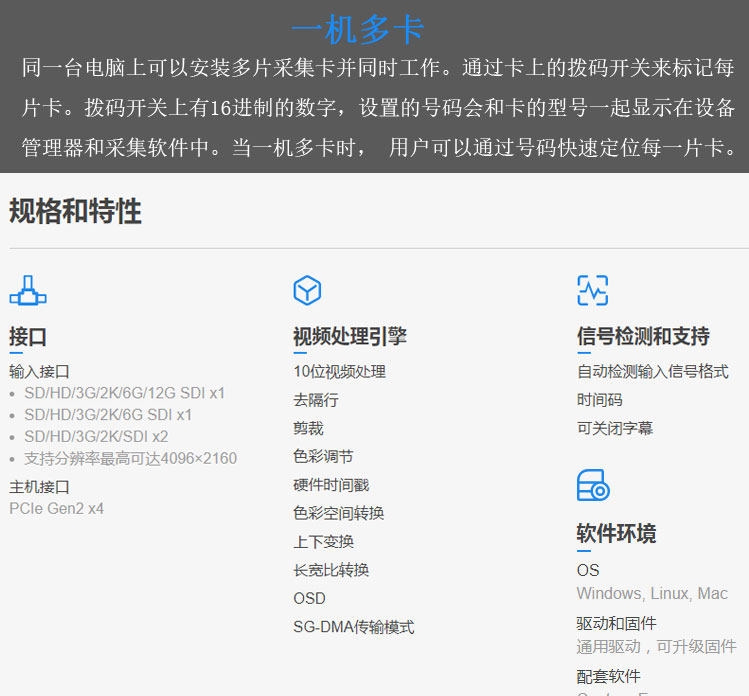
Task: Click the 硬件时间戳 feature entry
Action: (332, 485)
